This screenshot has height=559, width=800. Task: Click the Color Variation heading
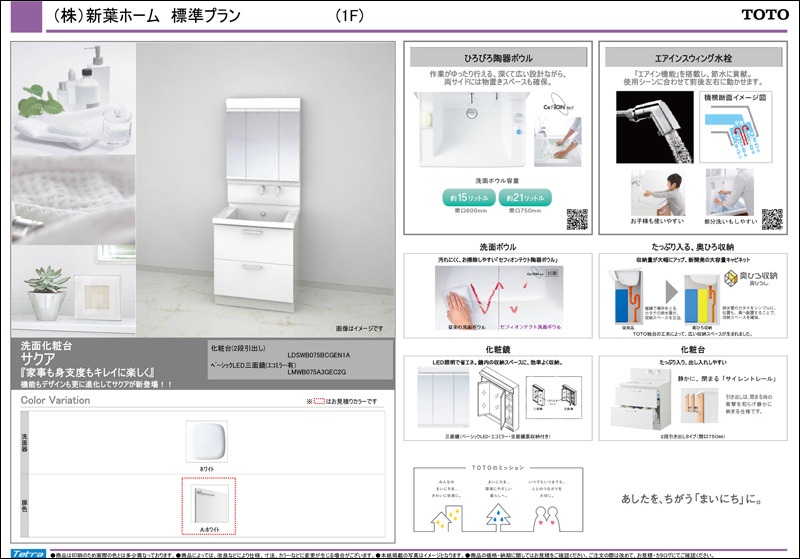click(55, 400)
